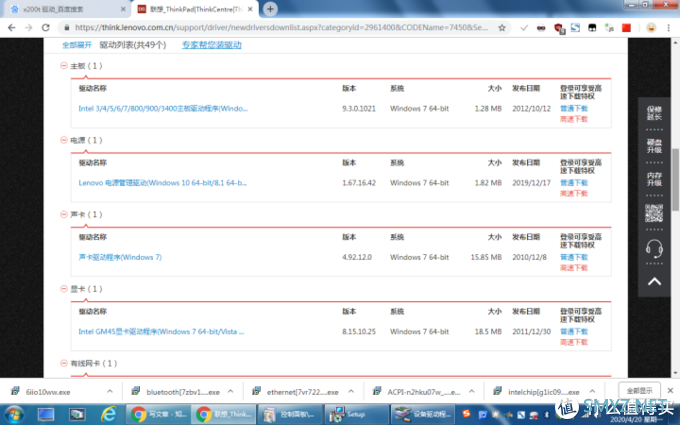This screenshot has height=425, width=680.
Task: Click the scroll-down arrow of page scrollbar
Action: pyautogui.click(x=675, y=373)
